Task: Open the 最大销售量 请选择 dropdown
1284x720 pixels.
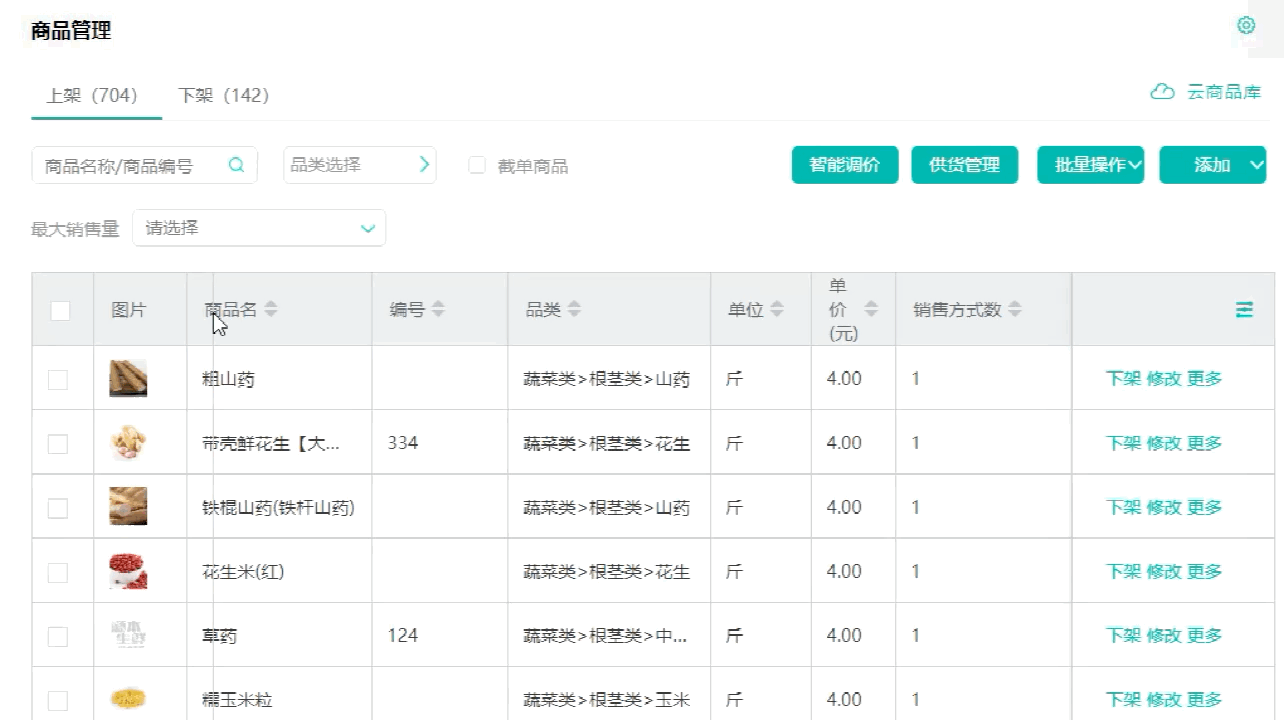Action: click(x=260, y=228)
